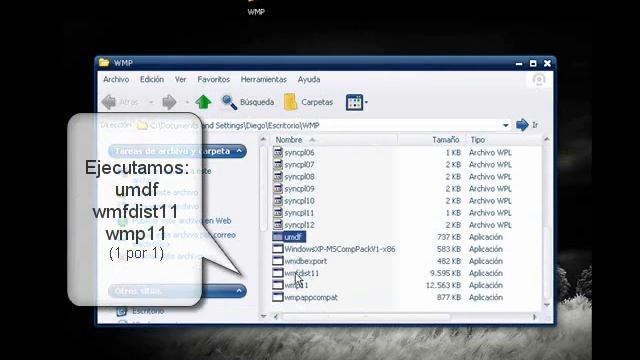
Task: Open the Views icon menu
Action: click(356, 102)
